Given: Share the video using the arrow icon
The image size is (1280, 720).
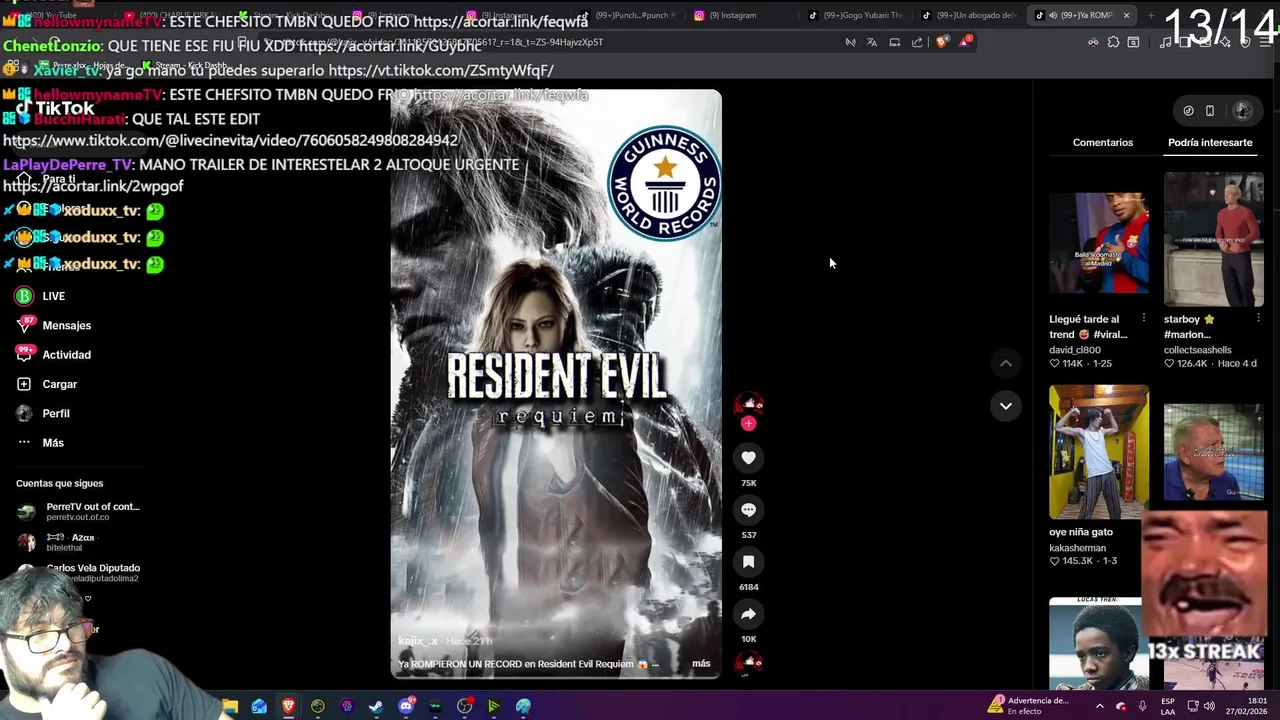Looking at the screenshot, I should pos(748,614).
